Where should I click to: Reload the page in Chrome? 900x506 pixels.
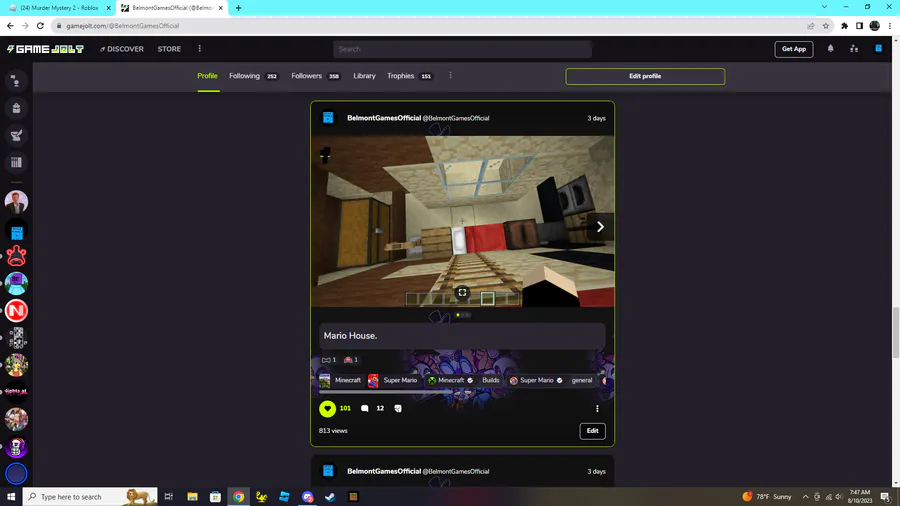pyautogui.click(x=40, y=26)
